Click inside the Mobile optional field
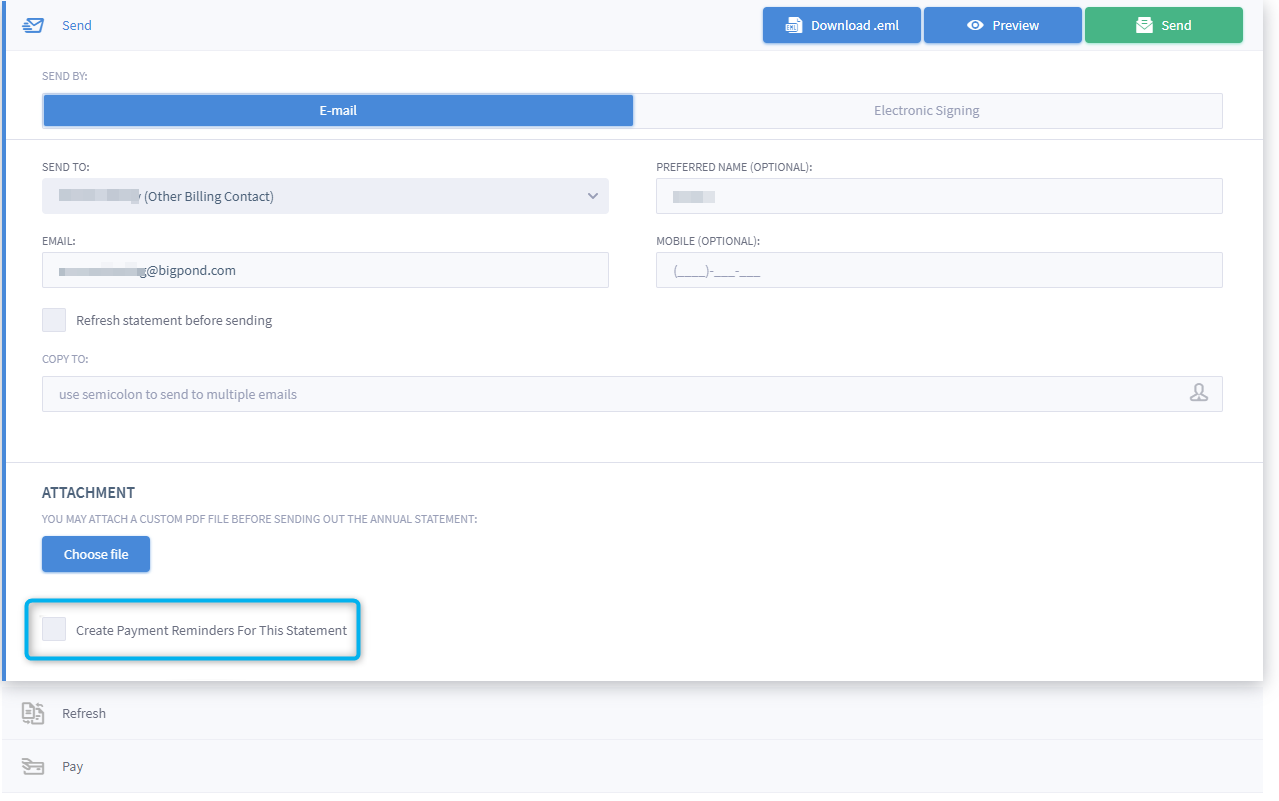The width and height of the screenshot is (1279, 801). [x=939, y=270]
